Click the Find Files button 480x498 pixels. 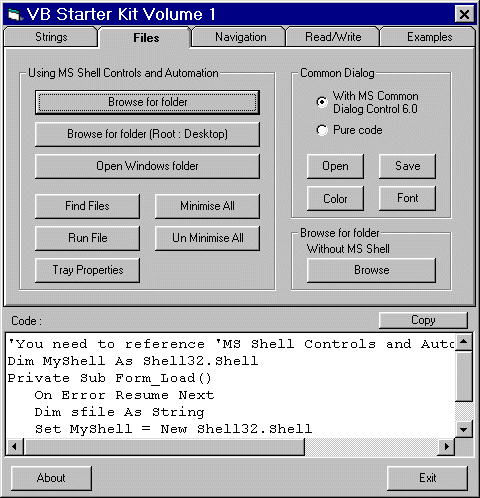pos(87,206)
